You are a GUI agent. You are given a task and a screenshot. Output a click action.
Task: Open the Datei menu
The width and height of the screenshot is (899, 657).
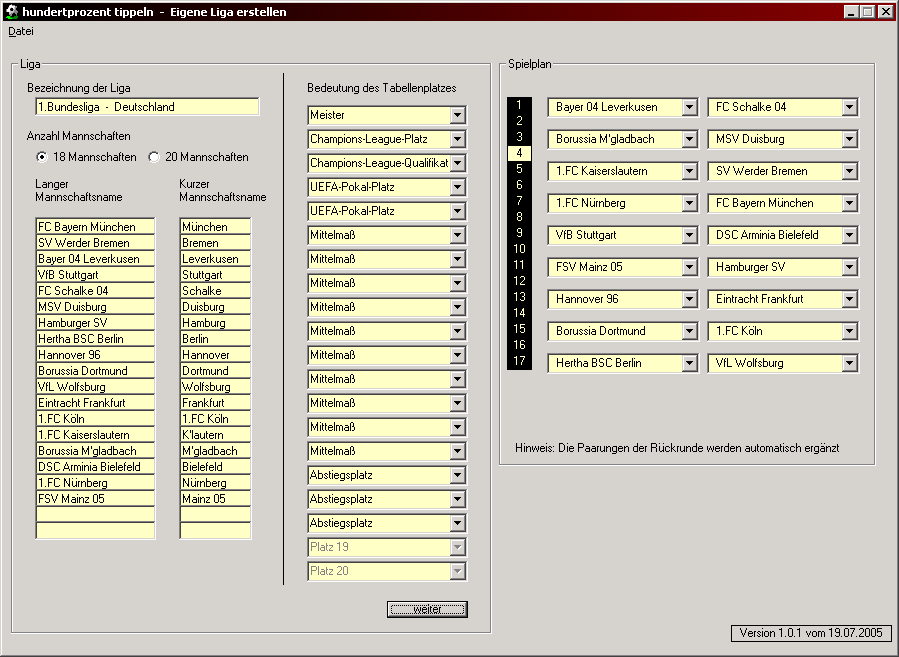20,31
